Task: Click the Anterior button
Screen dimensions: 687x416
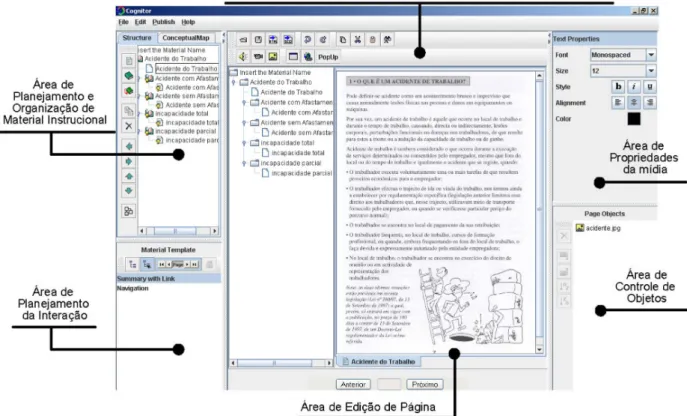Action: 353,384
